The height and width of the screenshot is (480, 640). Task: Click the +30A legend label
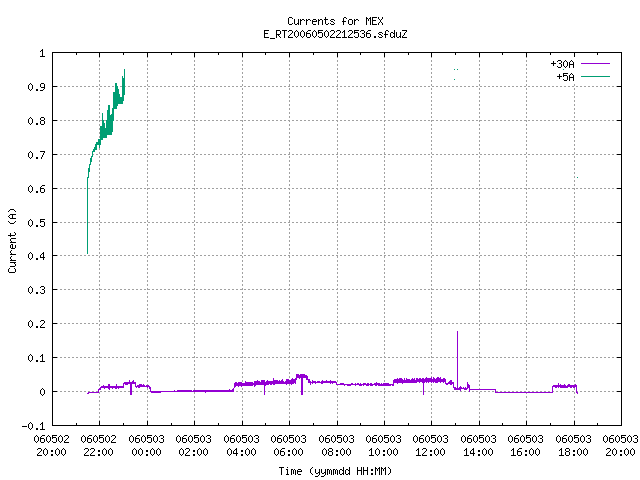click(562, 64)
